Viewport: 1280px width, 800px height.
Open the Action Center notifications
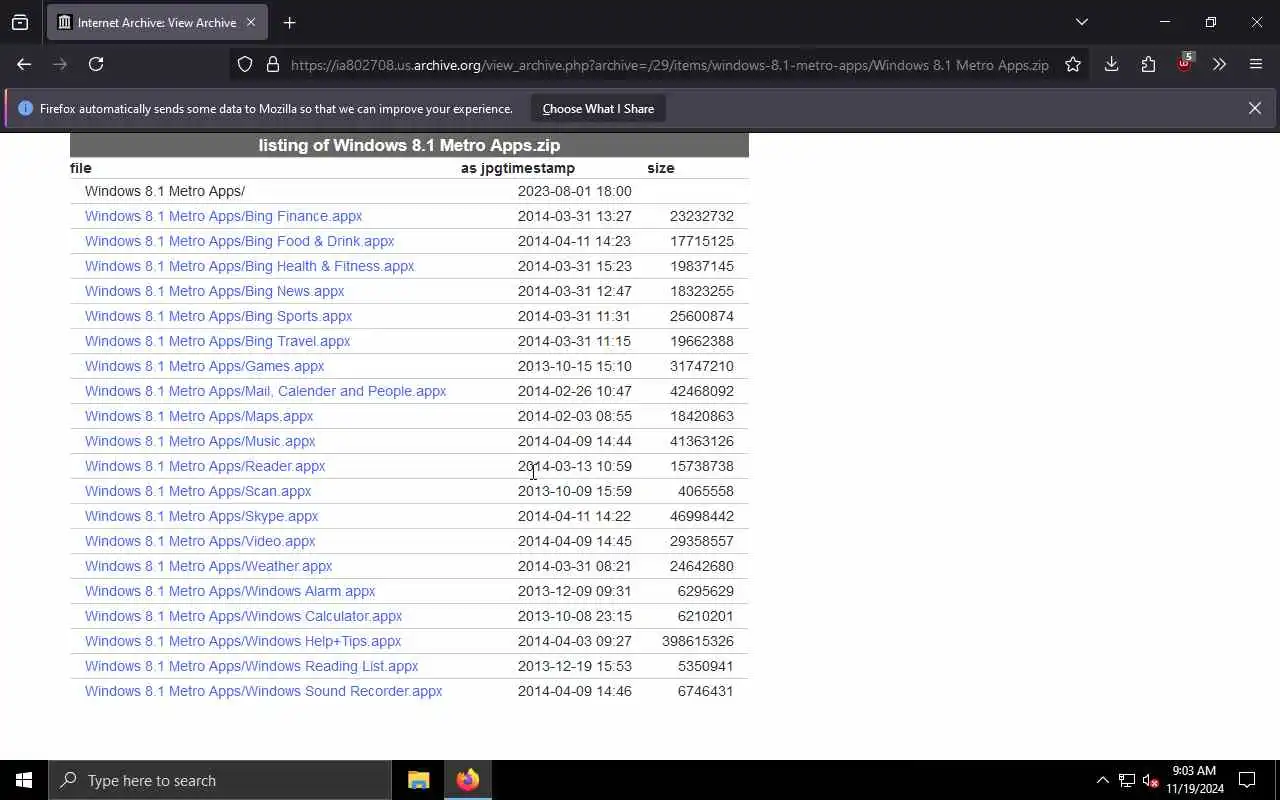pyautogui.click(x=1247, y=780)
